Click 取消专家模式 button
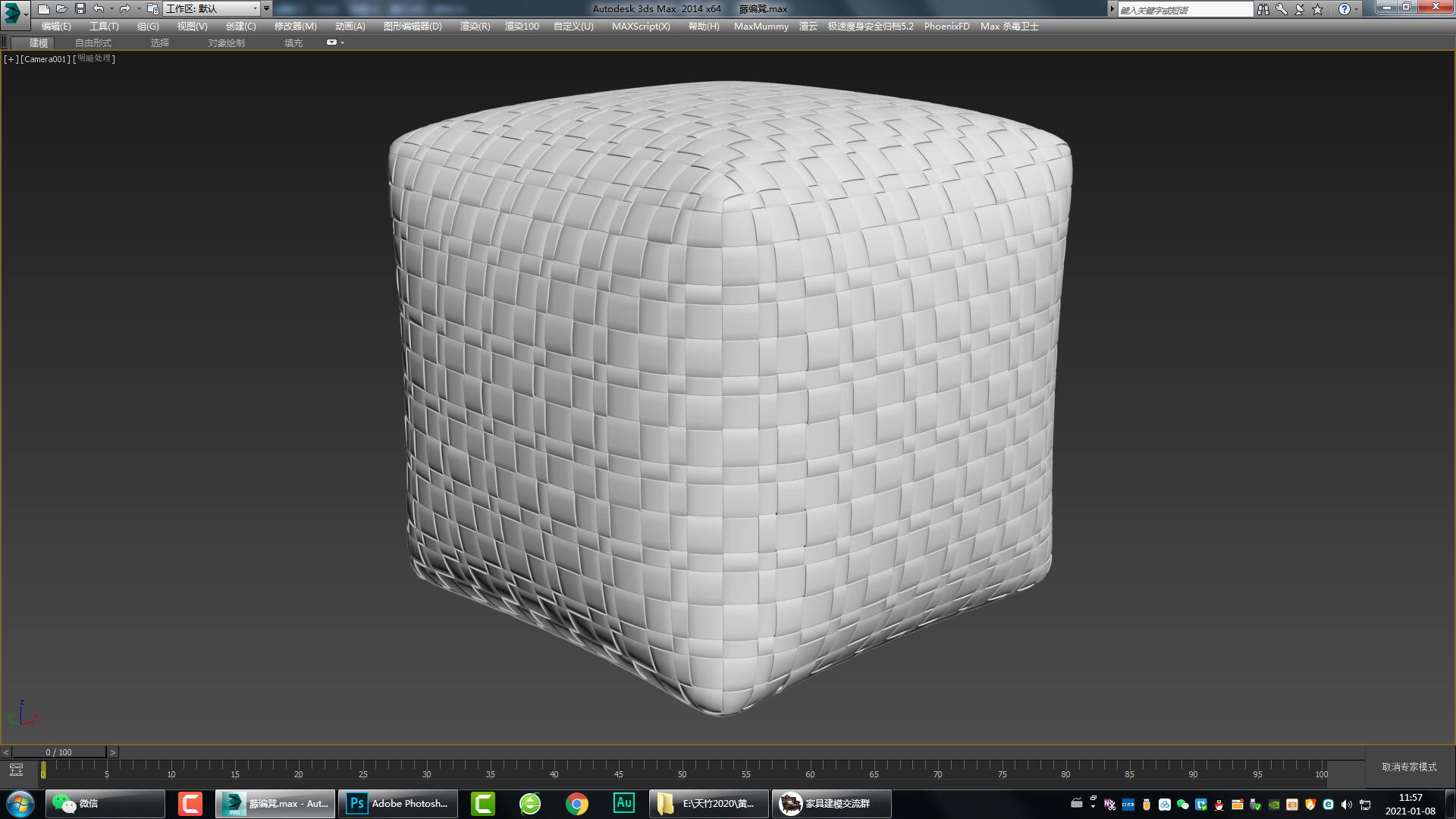Image resolution: width=1456 pixels, height=819 pixels. point(1409,767)
